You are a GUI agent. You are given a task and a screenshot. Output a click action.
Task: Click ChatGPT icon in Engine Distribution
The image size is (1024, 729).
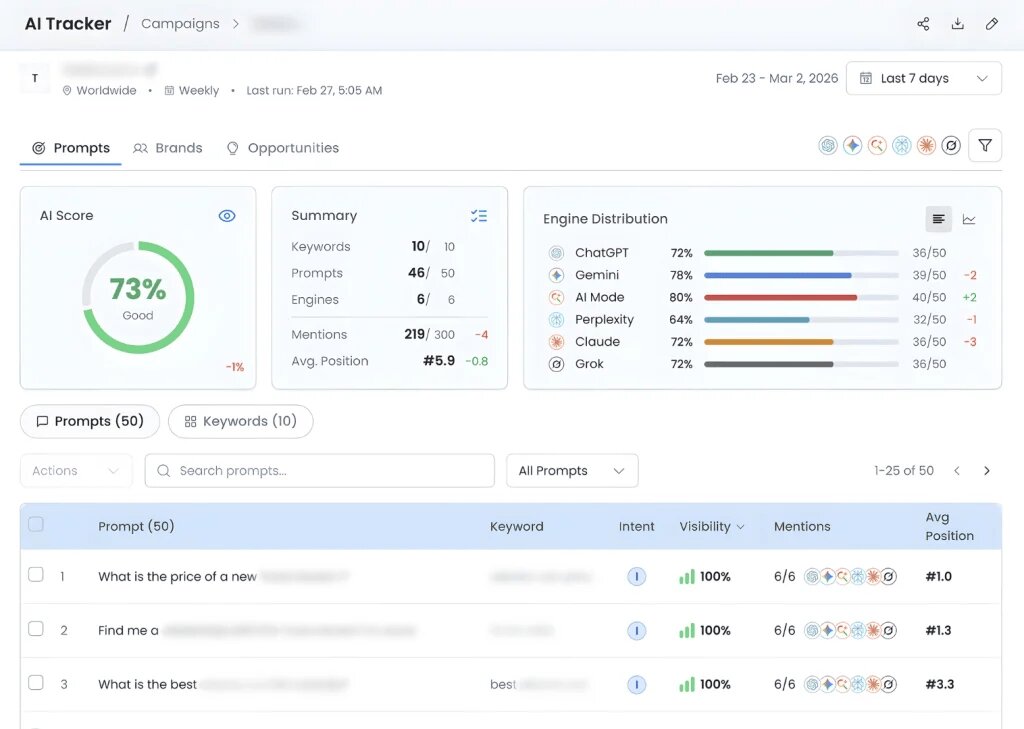click(556, 253)
